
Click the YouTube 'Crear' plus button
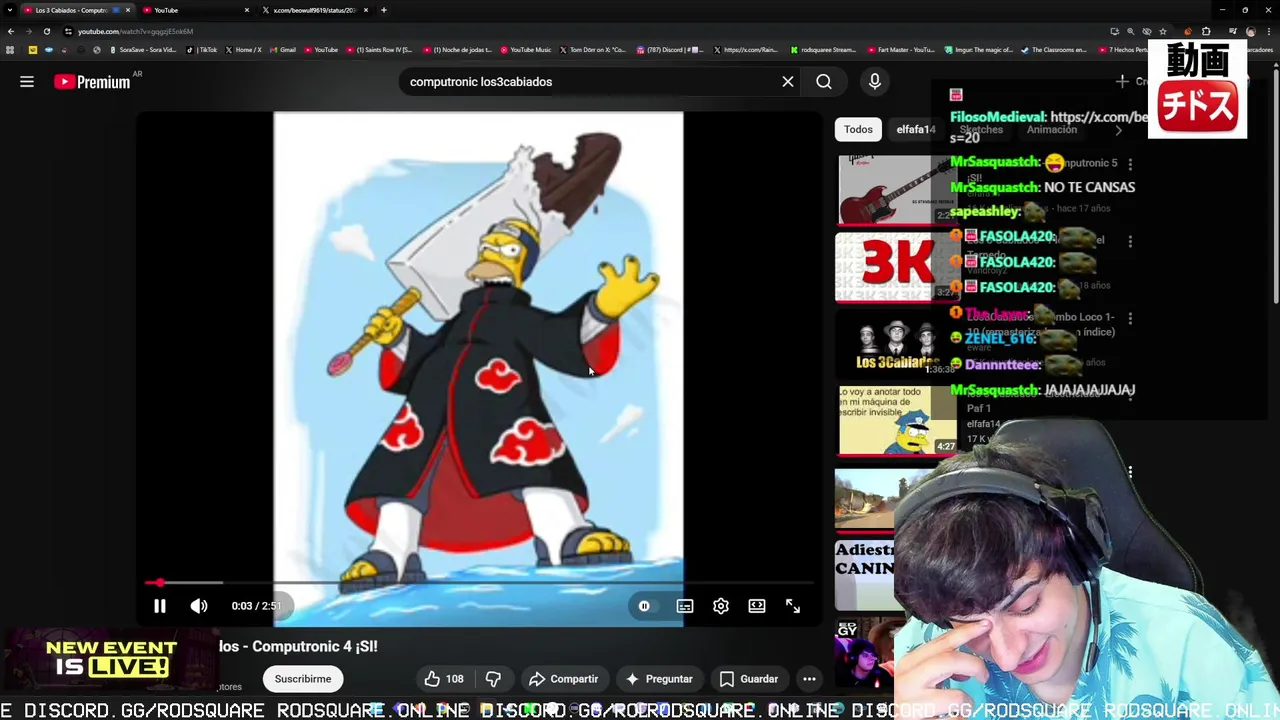[1132, 82]
